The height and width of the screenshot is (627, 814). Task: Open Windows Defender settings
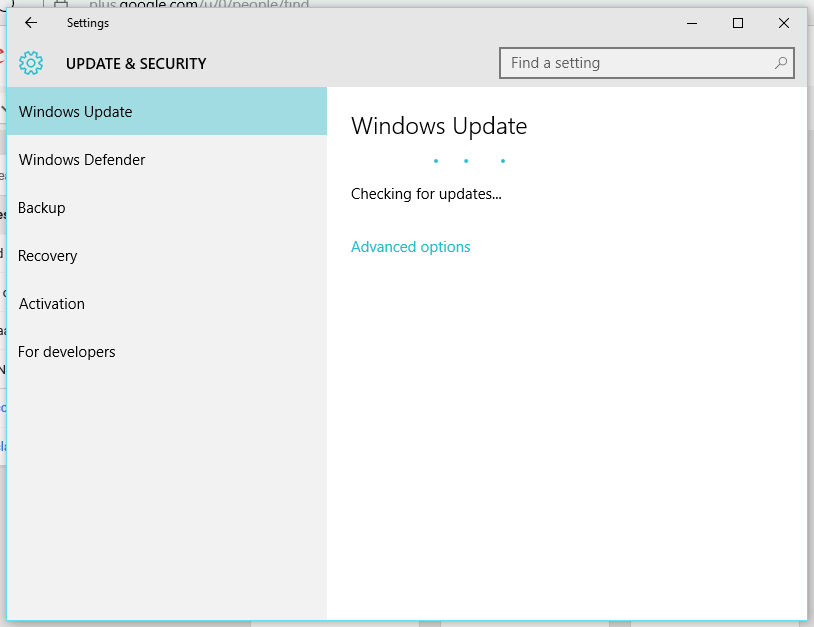click(x=81, y=159)
